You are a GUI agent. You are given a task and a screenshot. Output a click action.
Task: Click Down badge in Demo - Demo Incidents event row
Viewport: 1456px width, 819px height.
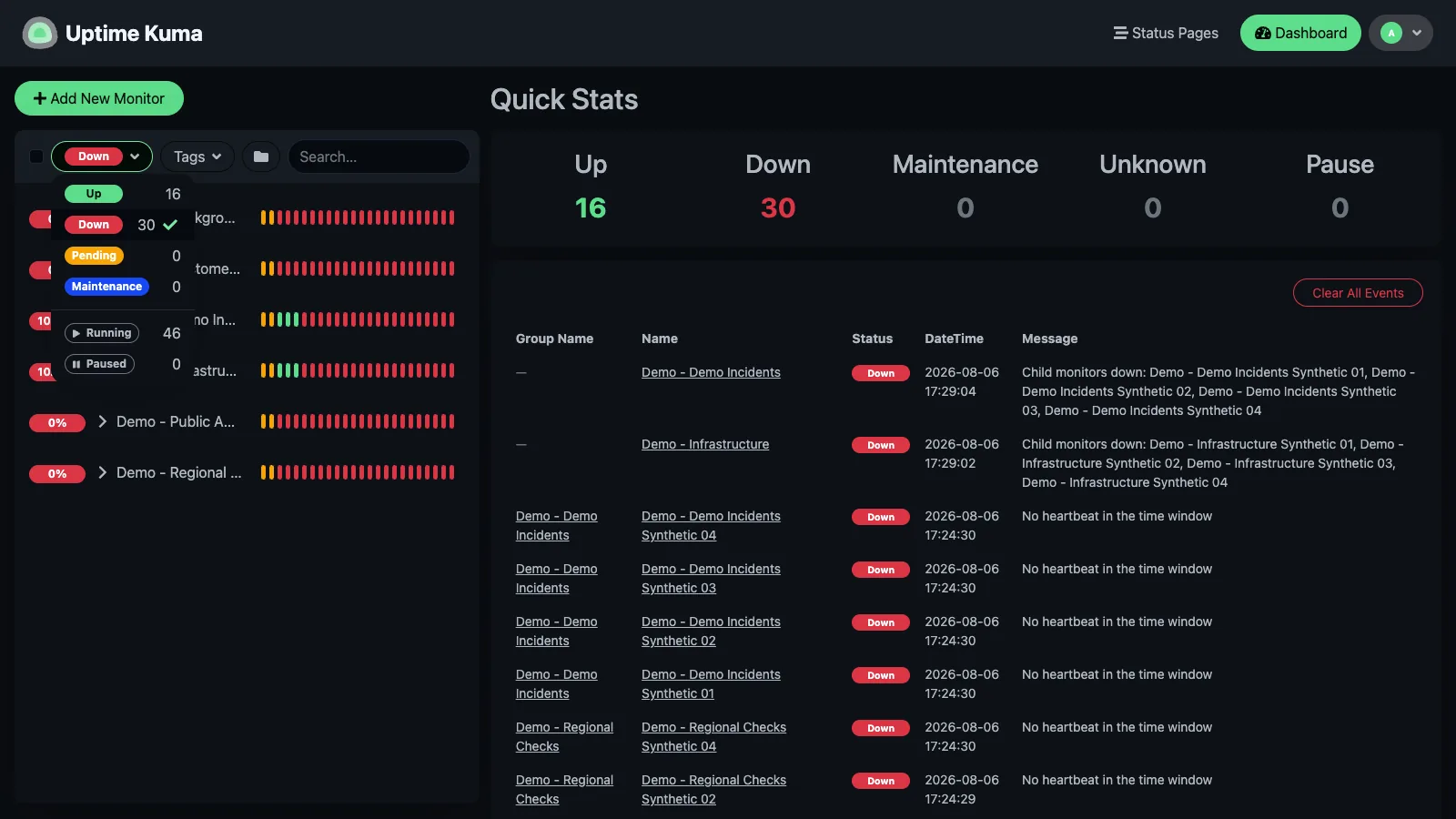pyautogui.click(x=881, y=373)
